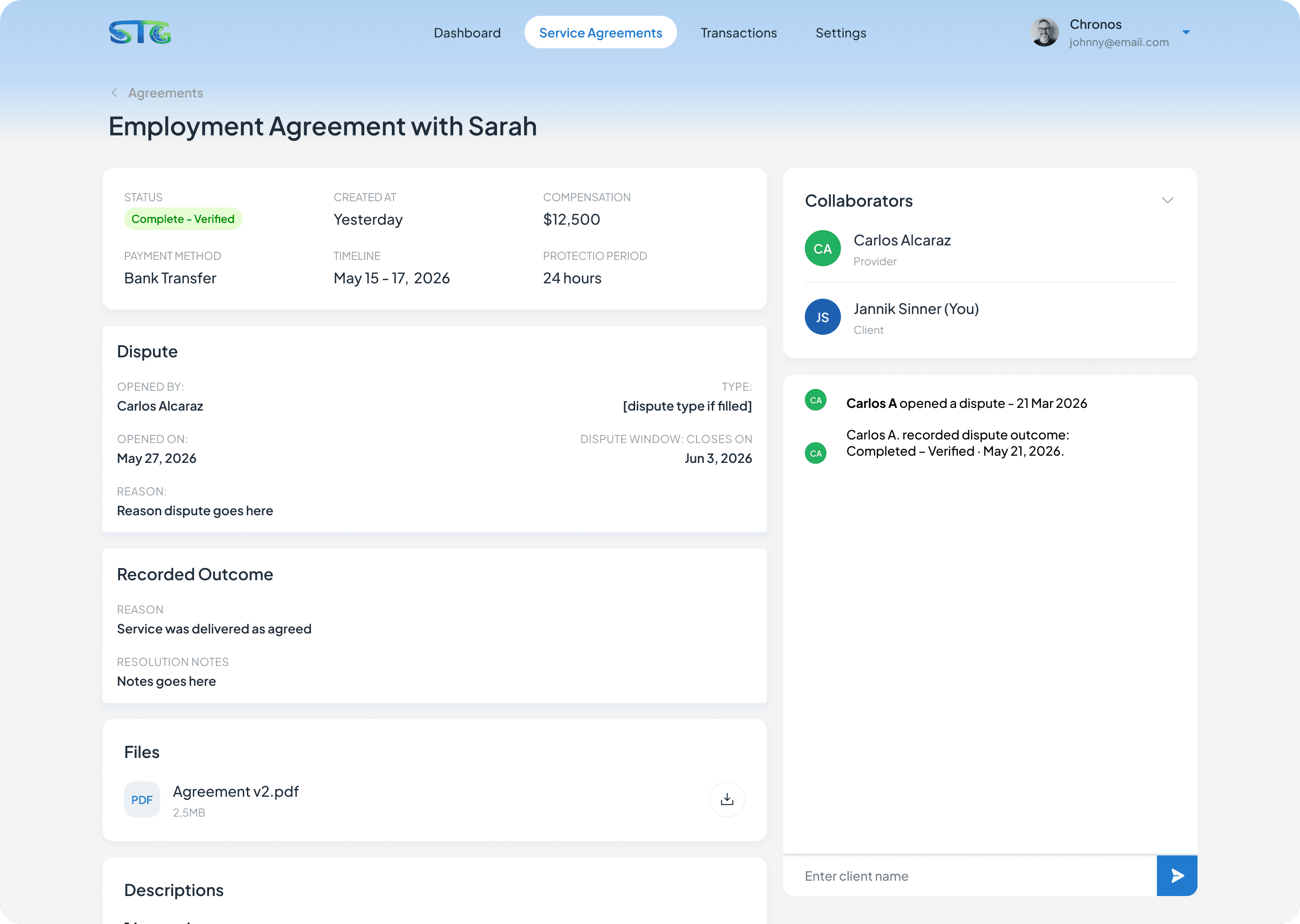Click the Carlos Alcaraz name under Opened By
This screenshot has width=1300, height=924.
[x=160, y=406]
